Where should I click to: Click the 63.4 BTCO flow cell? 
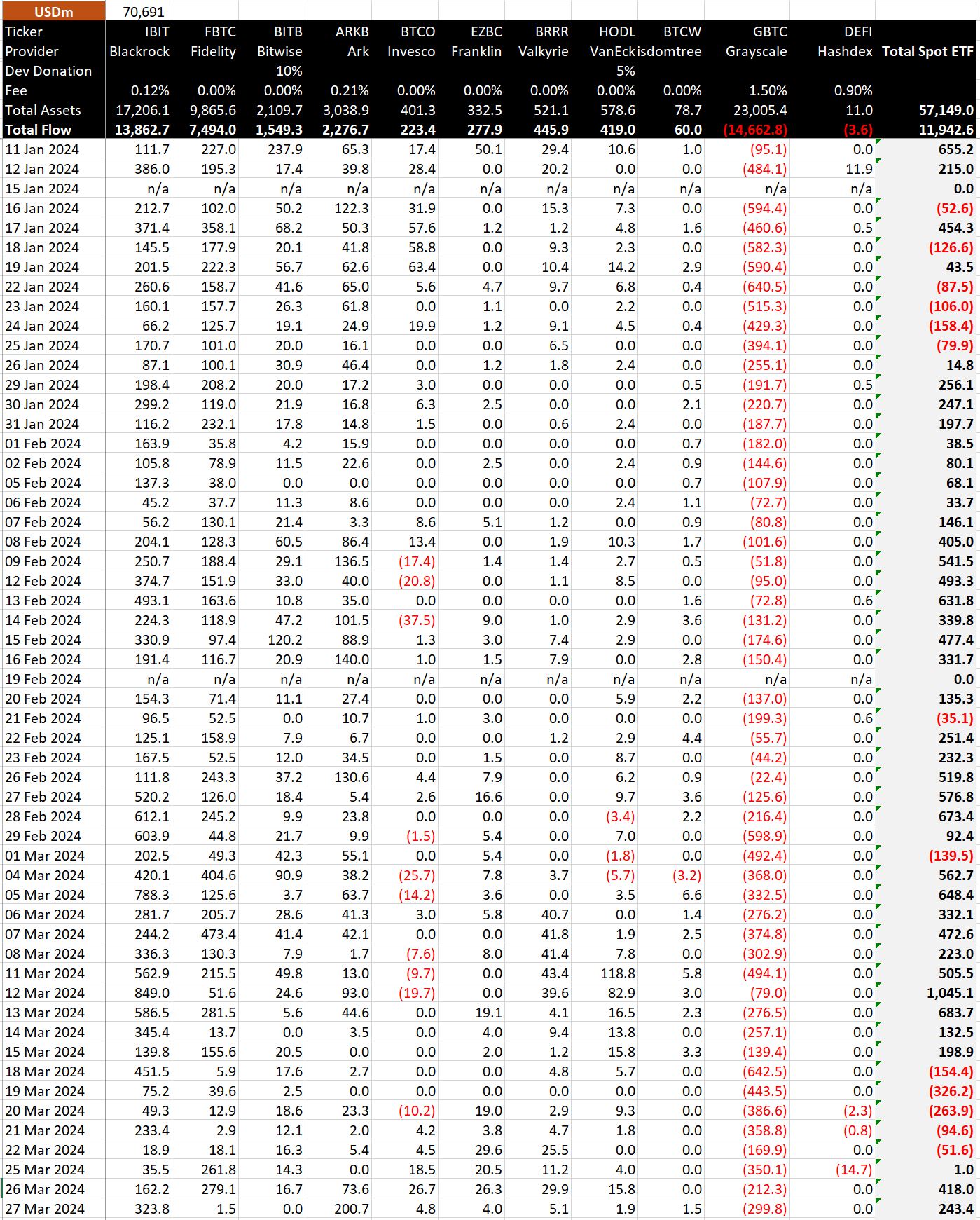[x=422, y=267]
